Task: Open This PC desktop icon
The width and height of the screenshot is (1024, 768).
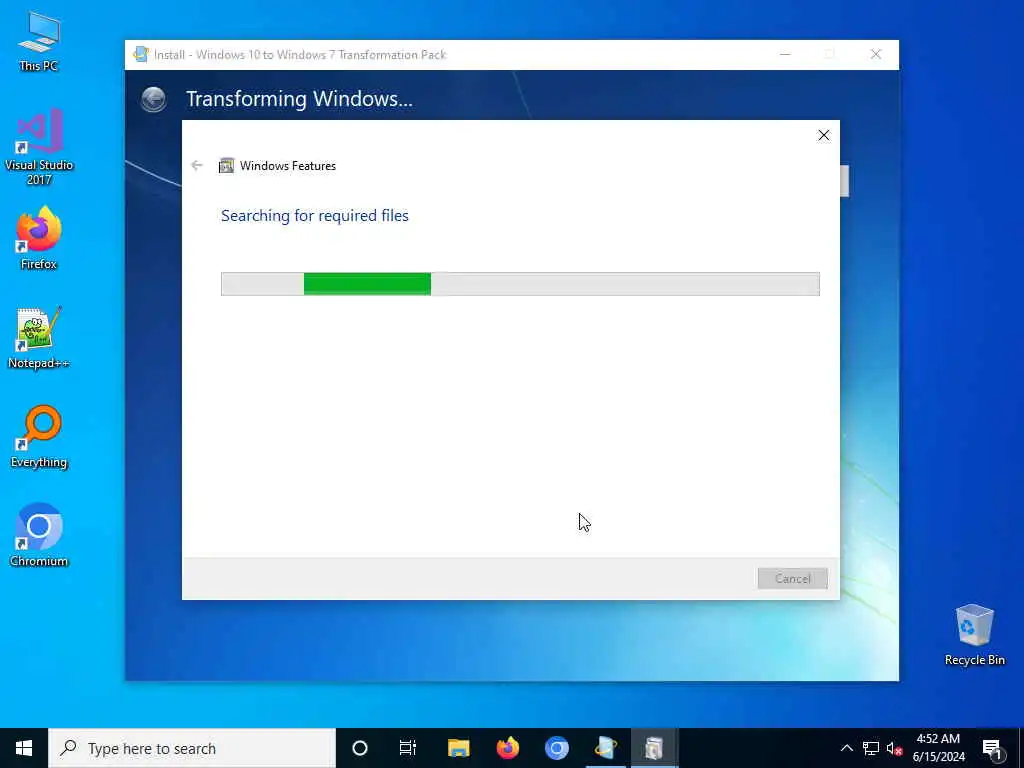Action: (x=39, y=41)
